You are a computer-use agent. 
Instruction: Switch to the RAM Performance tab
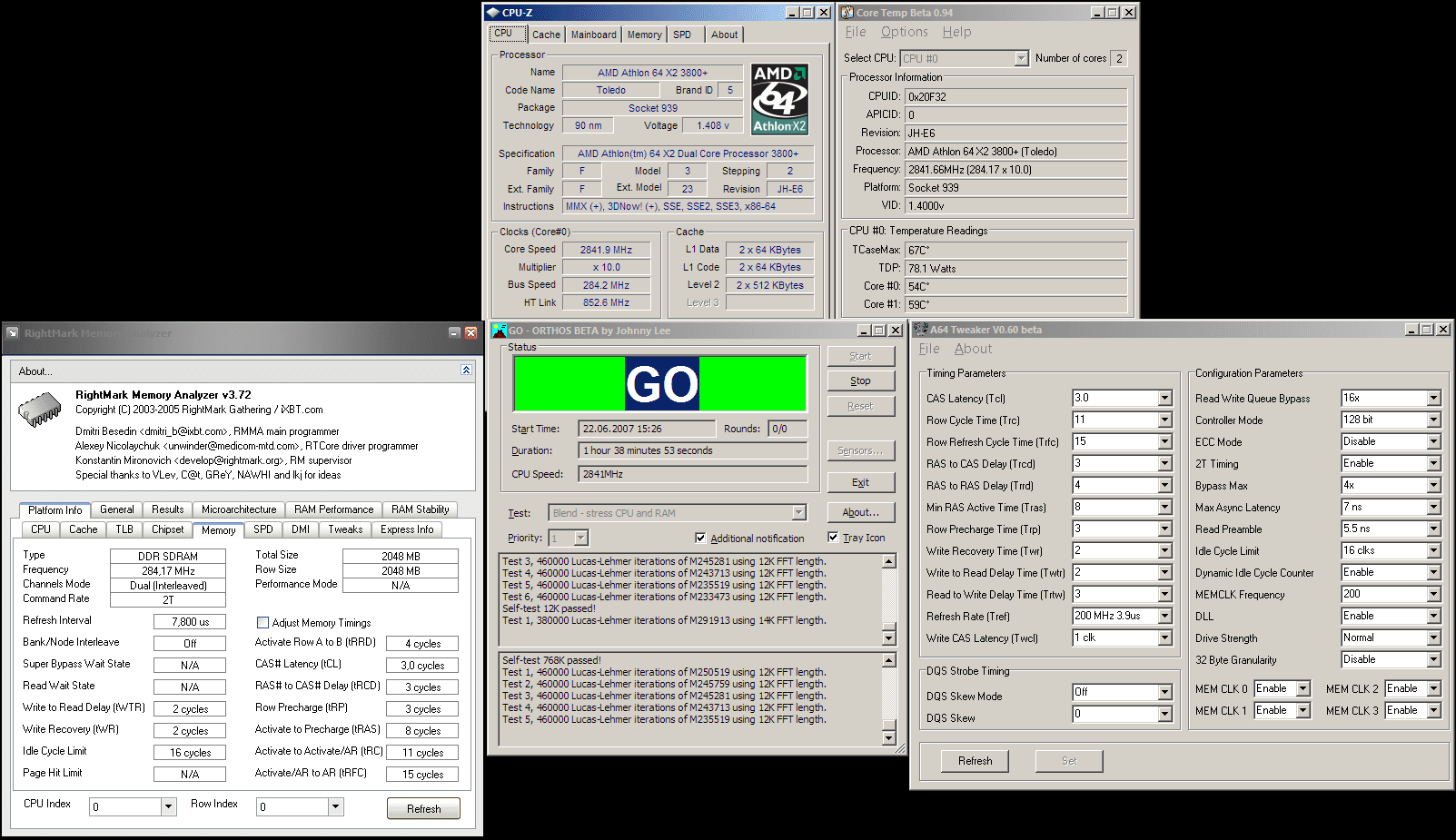(333, 509)
